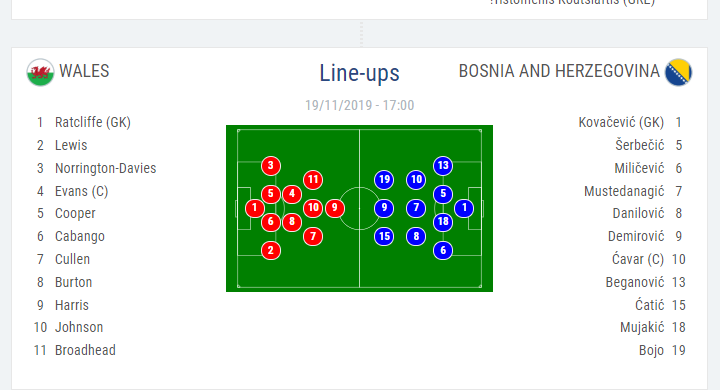Click the match date 19/11/2019 - 17:00
Viewport: 720px width, 390px height.
pos(360,105)
